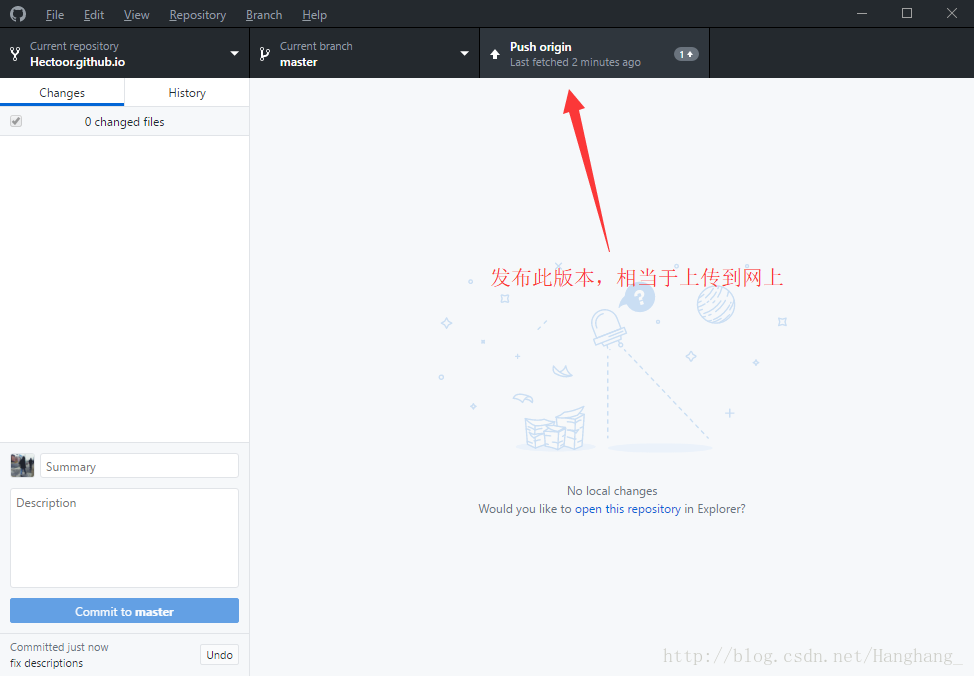Image resolution: width=974 pixels, height=676 pixels.
Task: Toggle the select-all changed files checkbox
Action: click(16, 121)
